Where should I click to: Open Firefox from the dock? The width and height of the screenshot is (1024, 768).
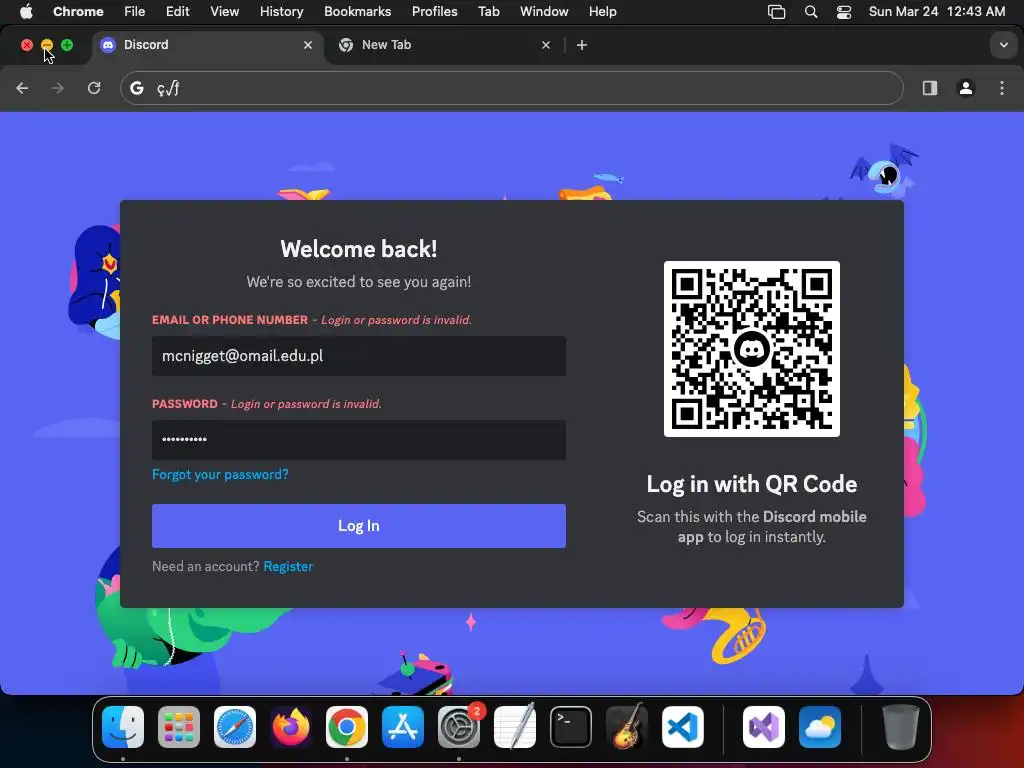pyautogui.click(x=291, y=727)
